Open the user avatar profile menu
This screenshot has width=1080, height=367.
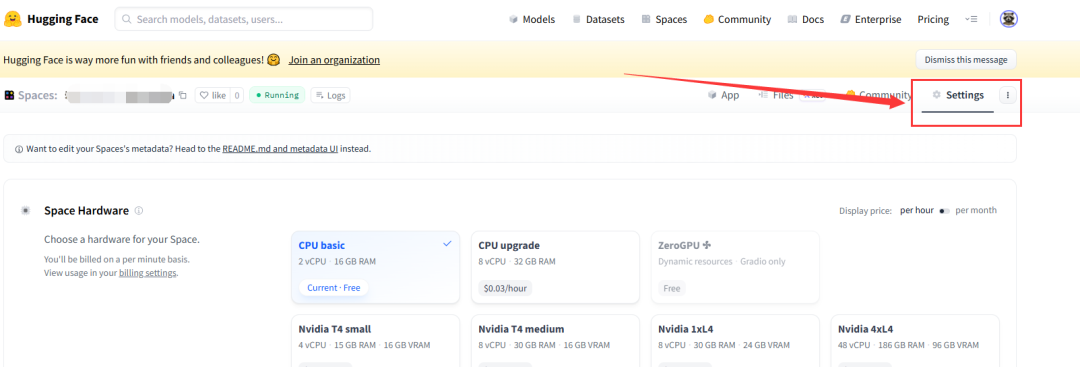pos(1009,19)
